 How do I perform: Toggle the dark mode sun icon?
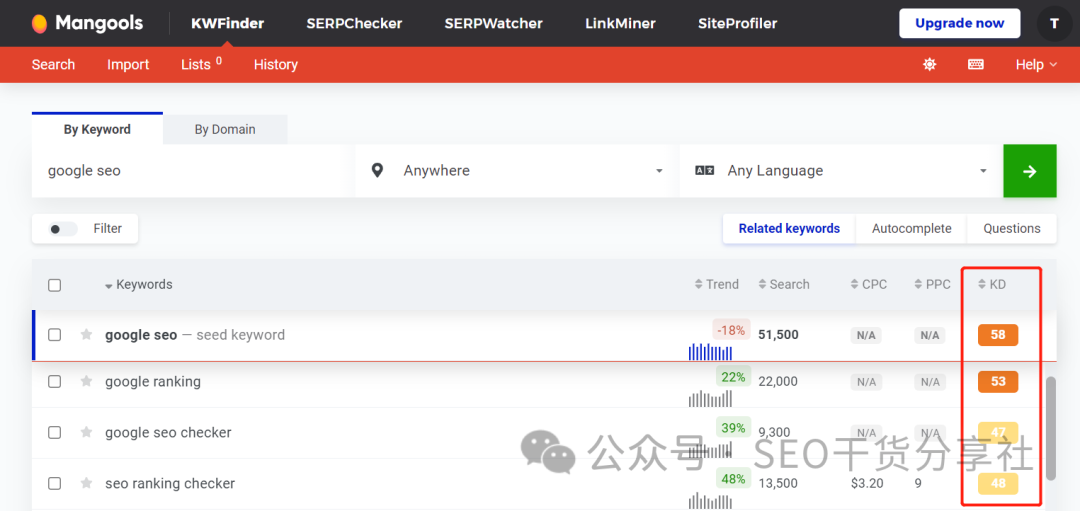coord(930,65)
